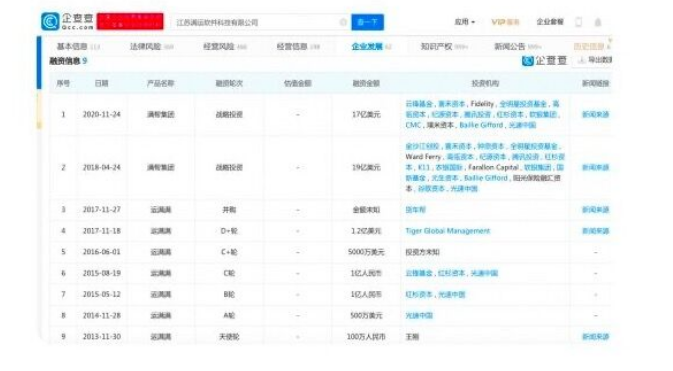Export the financing data with 导出数据
Viewport: 673px width, 371px height.
point(594,60)
